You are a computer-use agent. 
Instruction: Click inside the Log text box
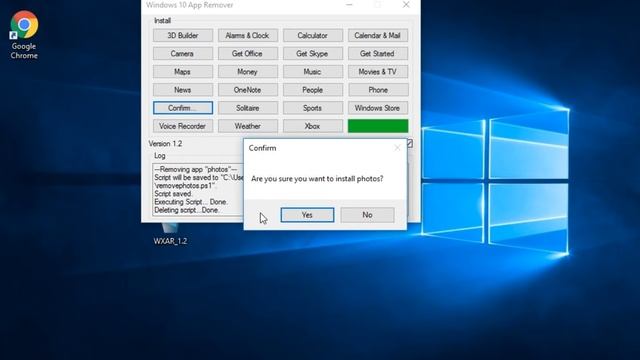click(198, 189)
